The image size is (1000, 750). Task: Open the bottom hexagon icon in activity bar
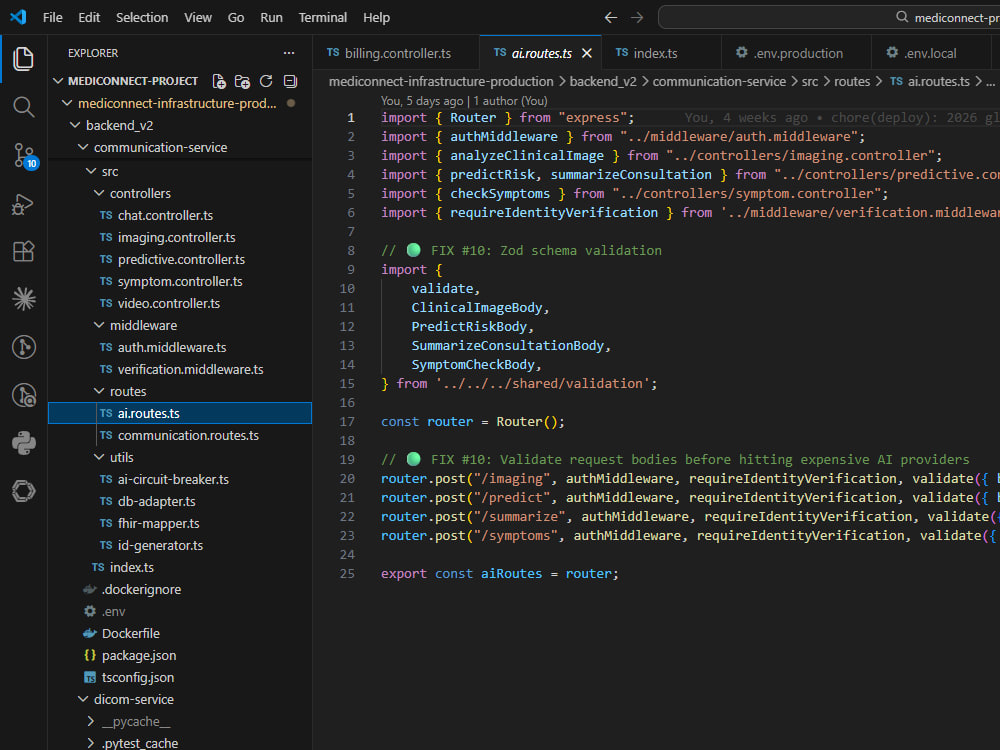coord(24,491)
